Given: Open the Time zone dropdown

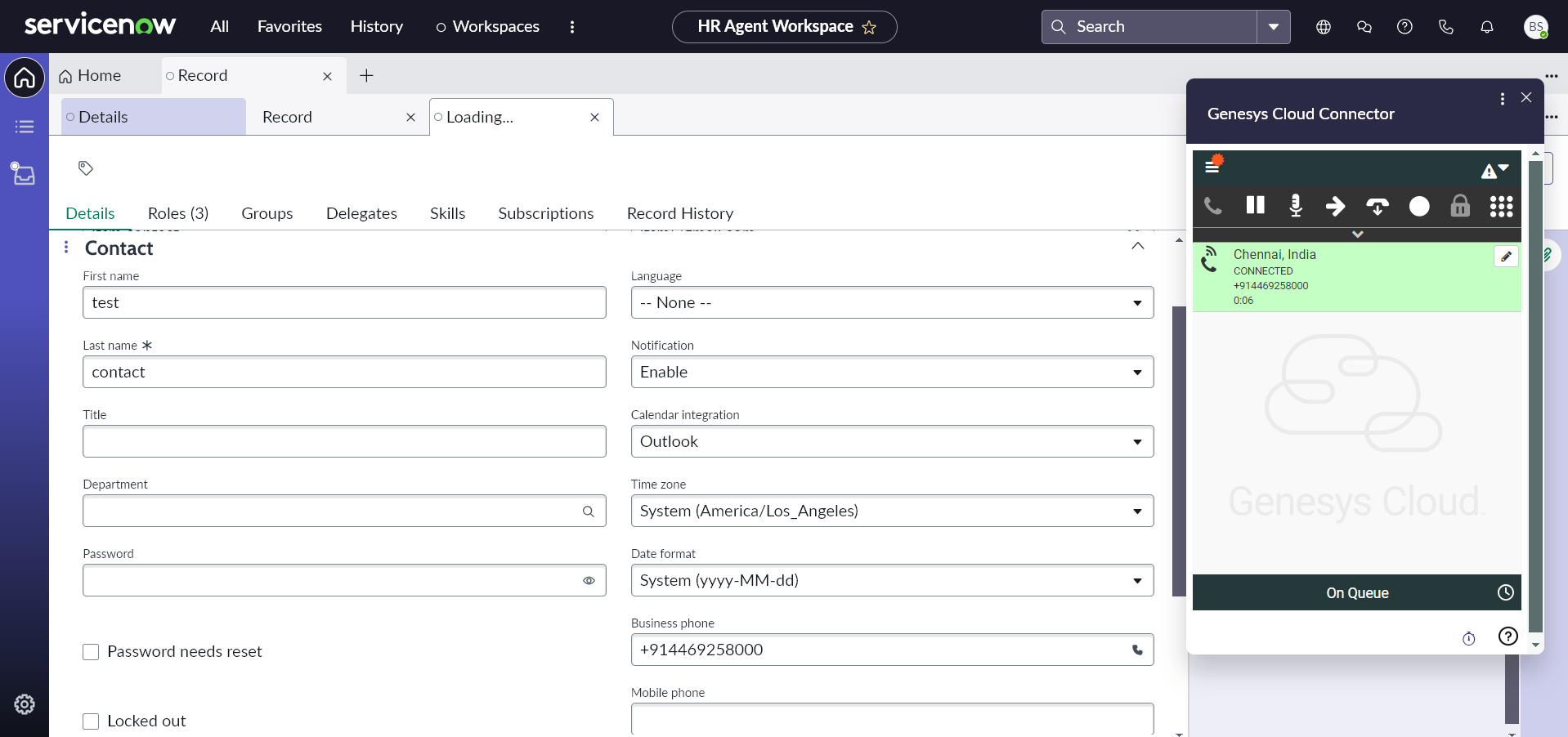Looking at the screenshot, I should pyautogui.click(x=892, y=511).
